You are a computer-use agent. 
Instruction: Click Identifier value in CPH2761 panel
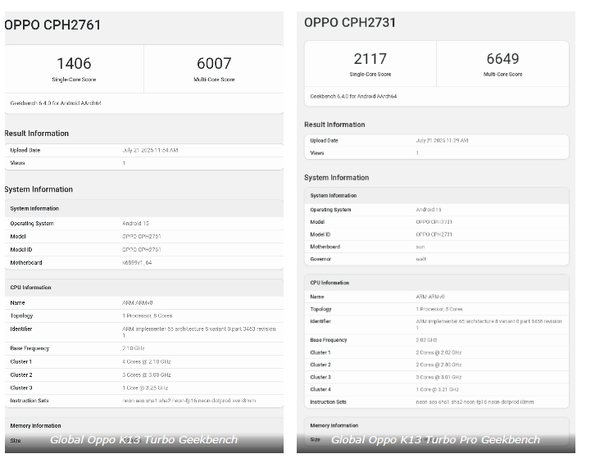pos(199,332)
